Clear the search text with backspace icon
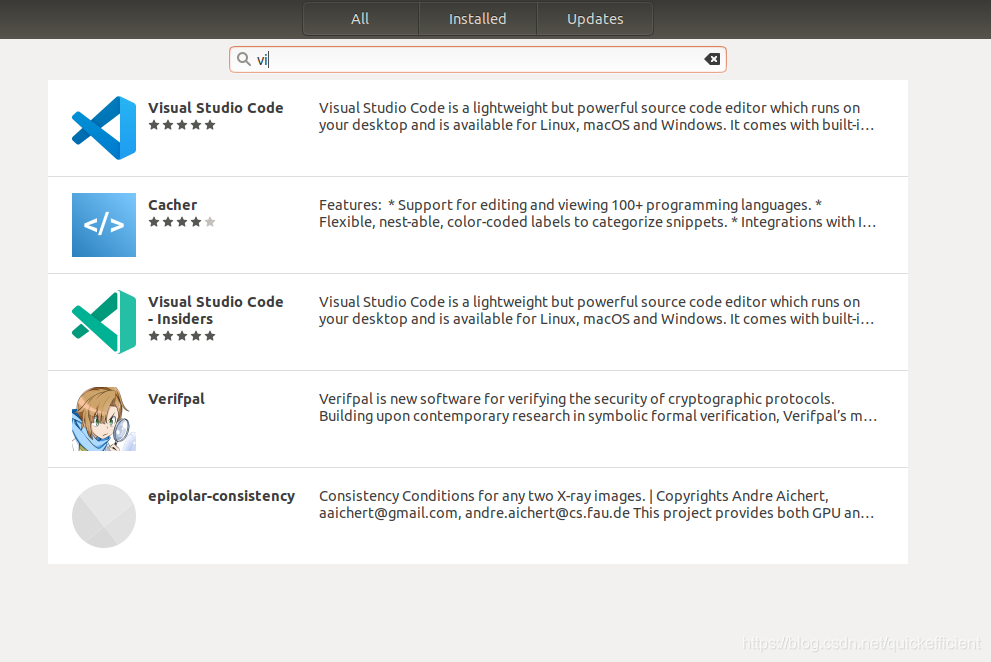This screenshot has width=991, height=662. coord(712,59)
